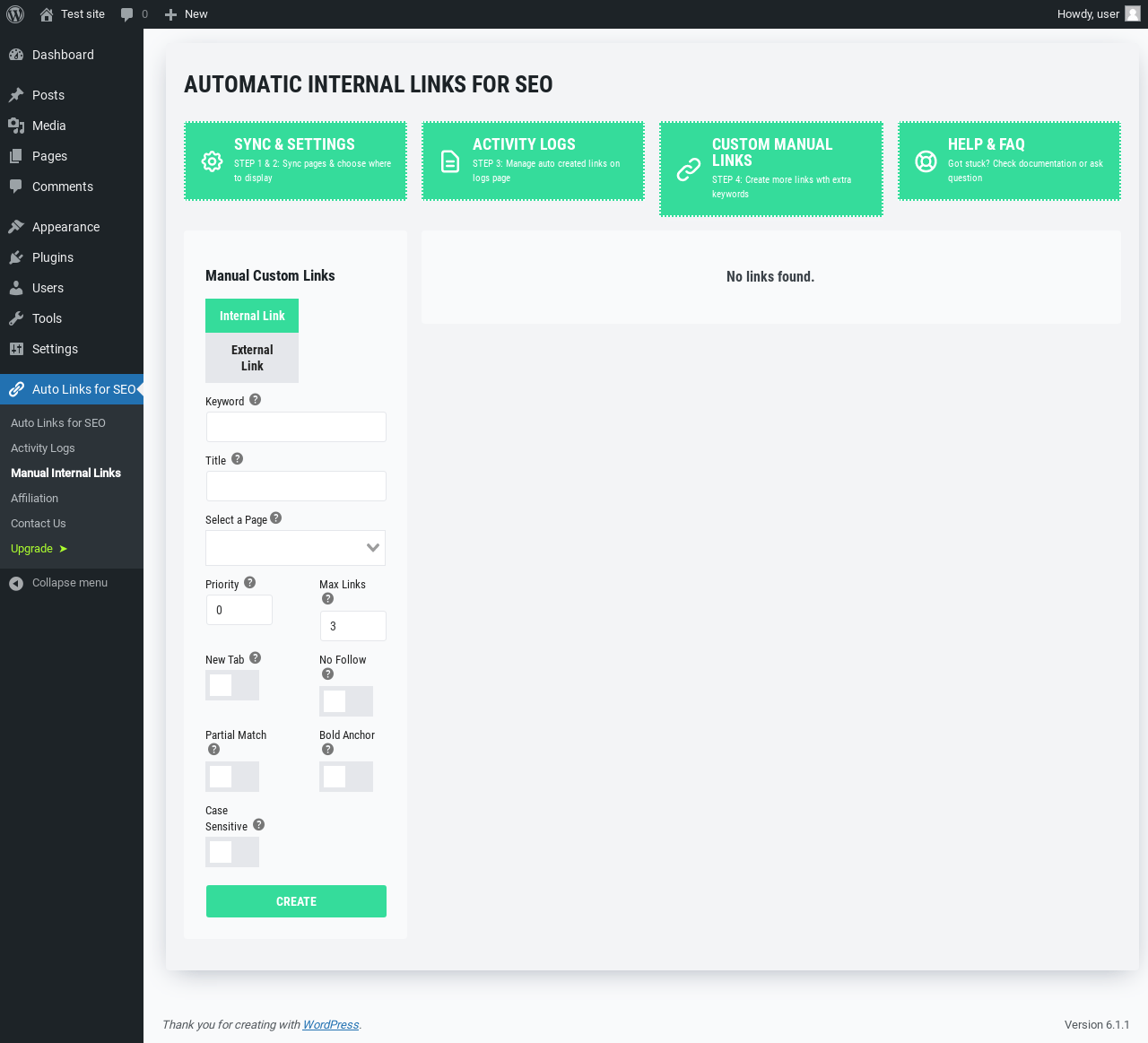1148x1043 pixels.
Task: Select the Internal Link tab
Action: coord(252,316)
